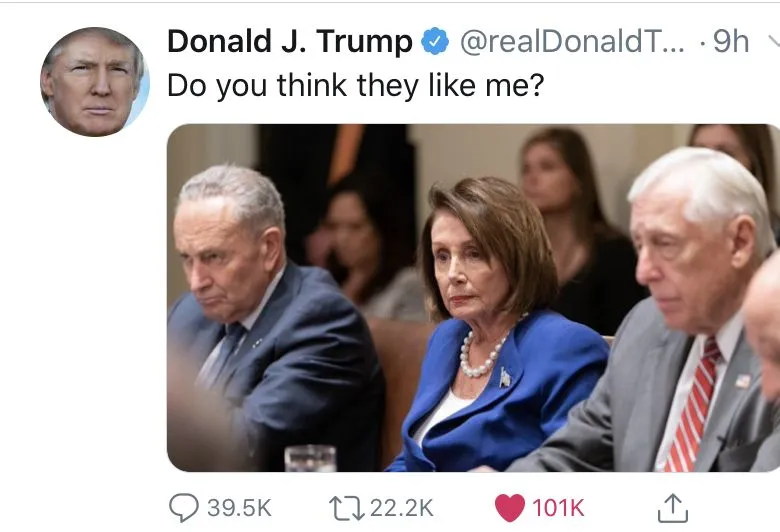Open tweet text 'Do you think they like me?'
Viewport: 780px width, 532px height.
pos(356,85)
